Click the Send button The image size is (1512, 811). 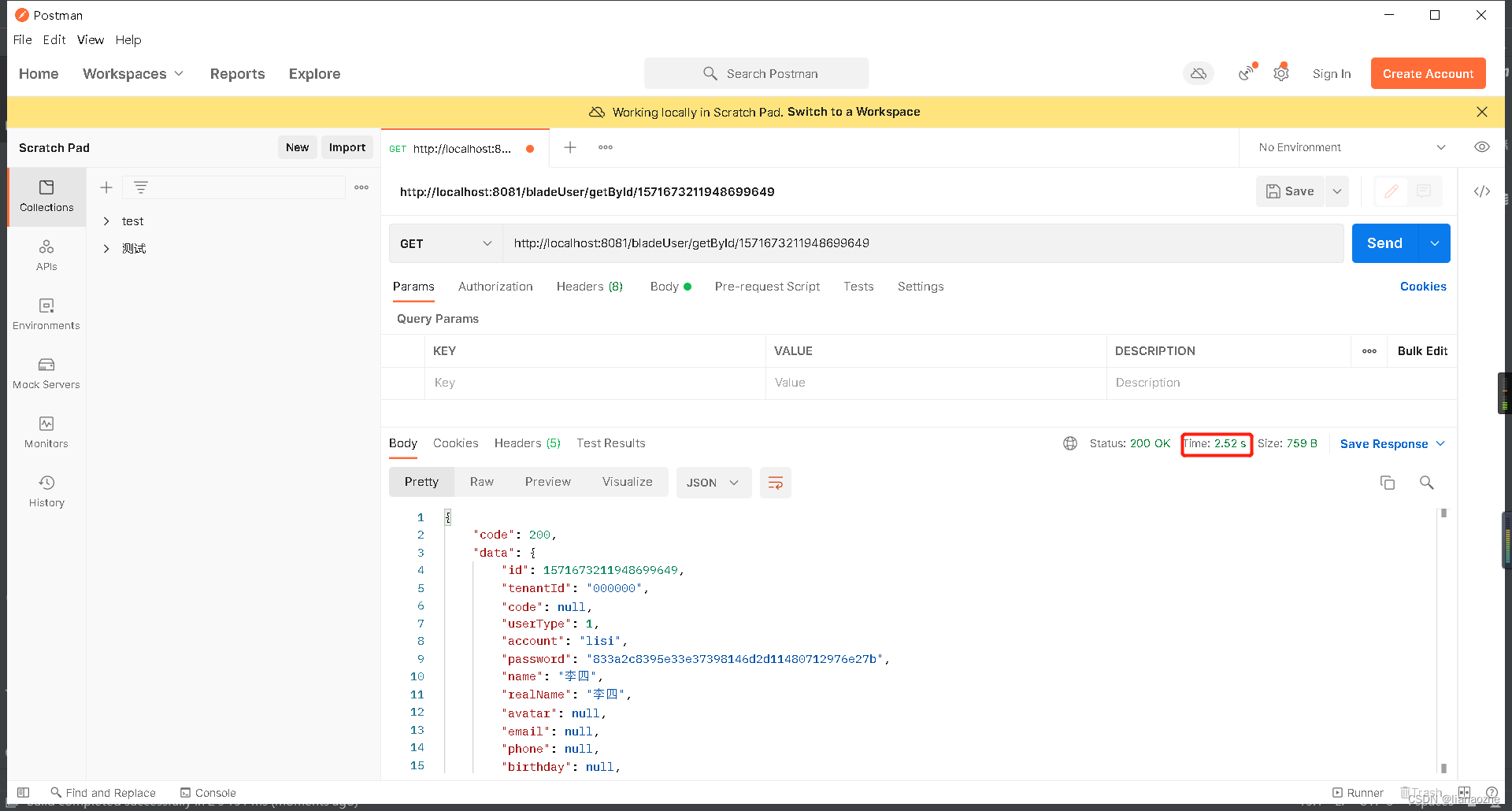(1384, 243)
